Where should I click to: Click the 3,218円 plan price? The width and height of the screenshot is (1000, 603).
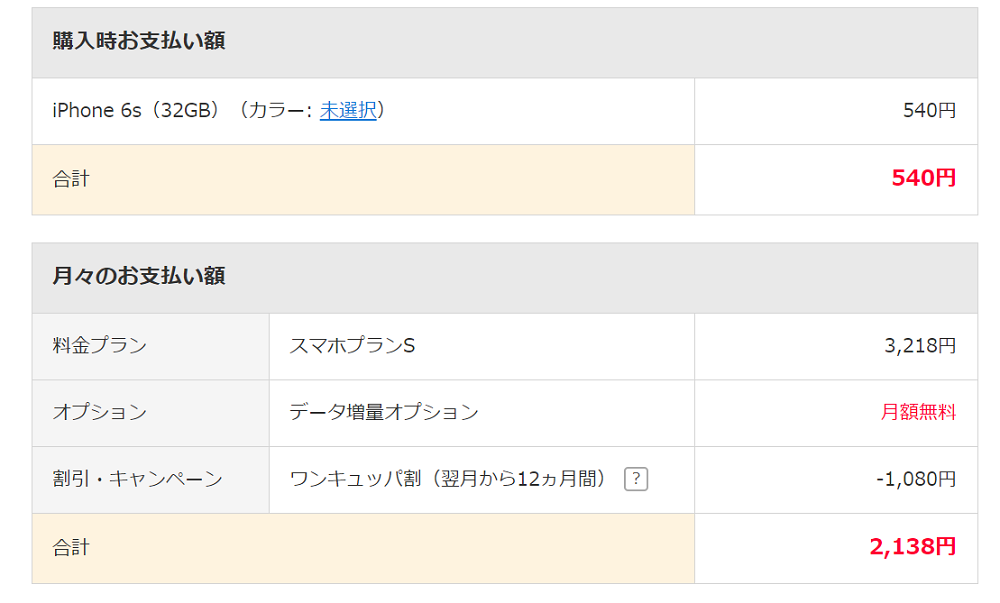point(919,346)
